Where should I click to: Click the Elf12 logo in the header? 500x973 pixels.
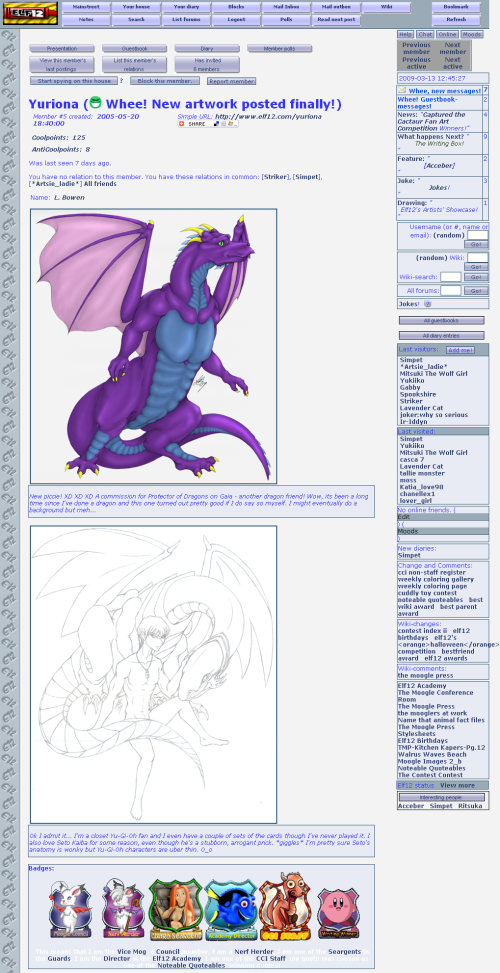(30, 13)
